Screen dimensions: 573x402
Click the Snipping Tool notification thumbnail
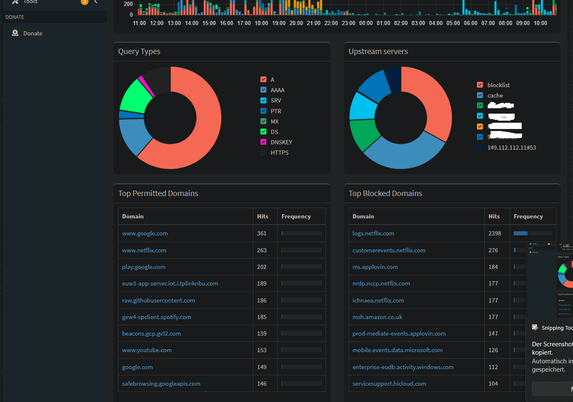pos(550,280)
